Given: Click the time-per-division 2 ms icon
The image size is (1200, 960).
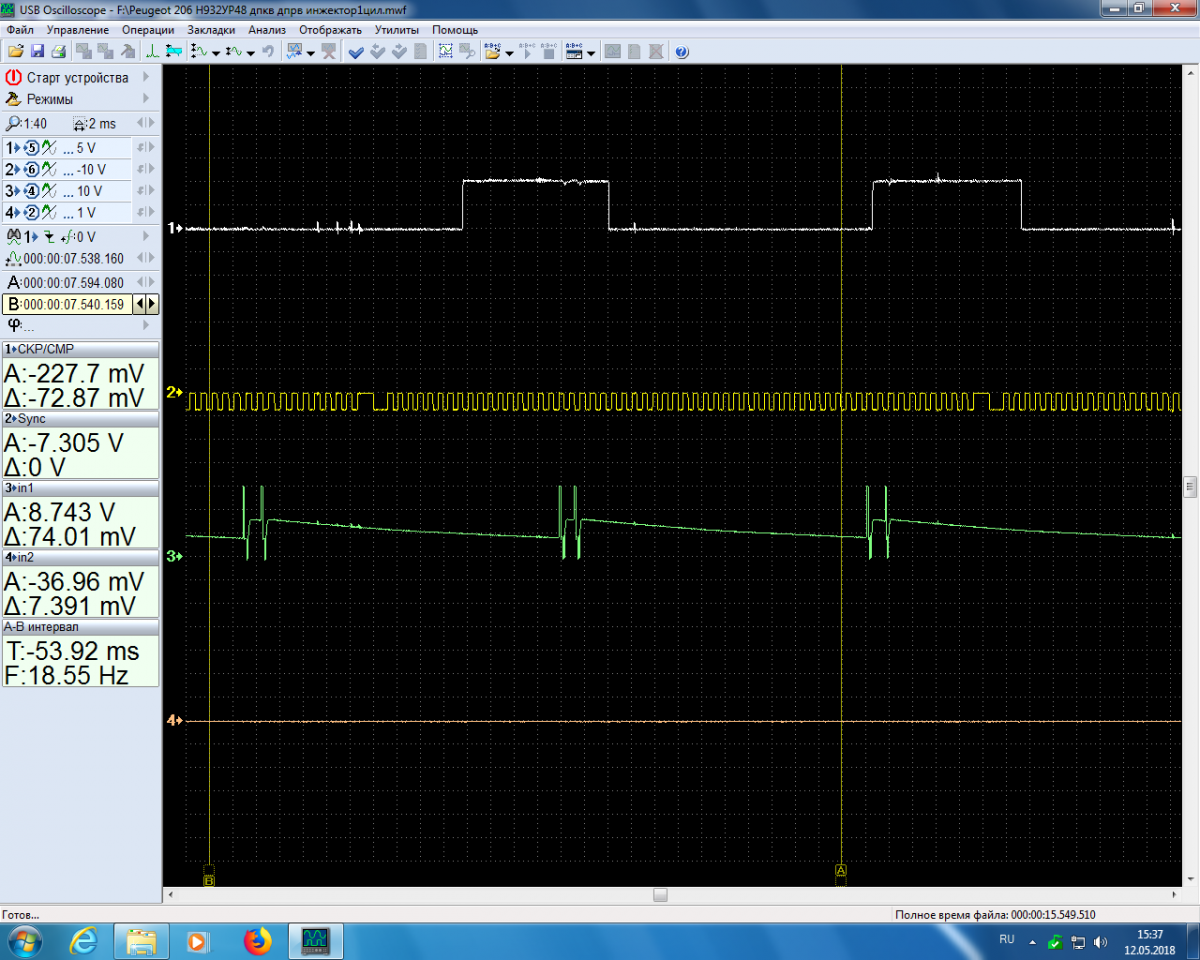Looking at the screenshot, I should pos(80,124).
